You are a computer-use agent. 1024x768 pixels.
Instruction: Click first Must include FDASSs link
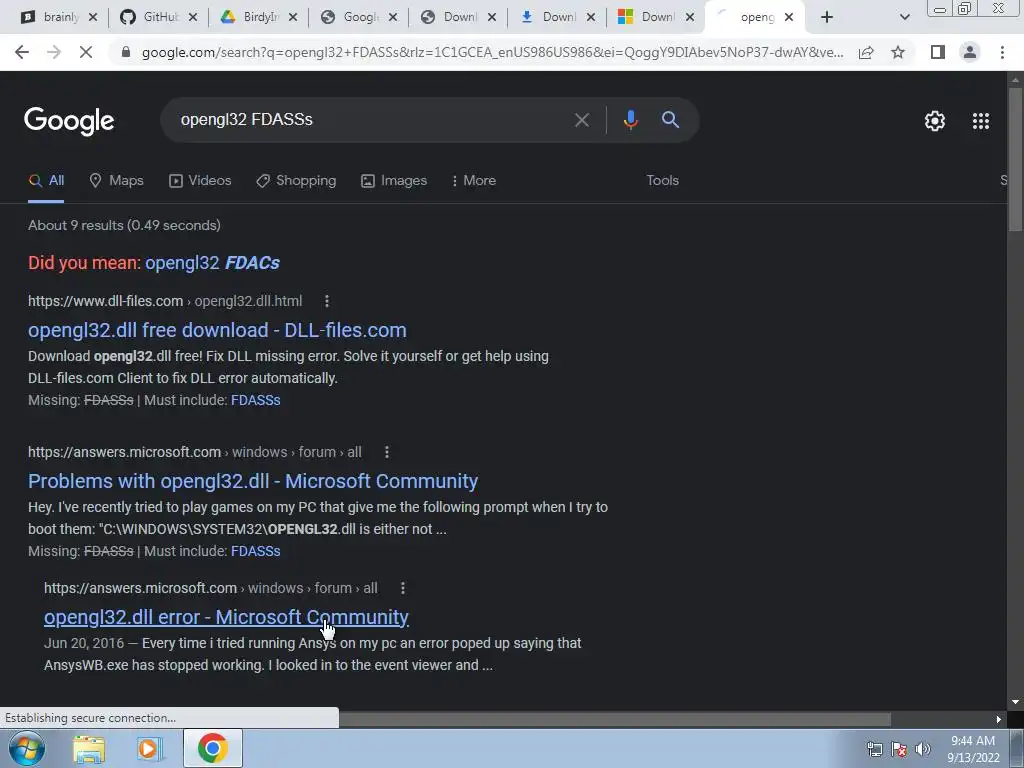255,400
